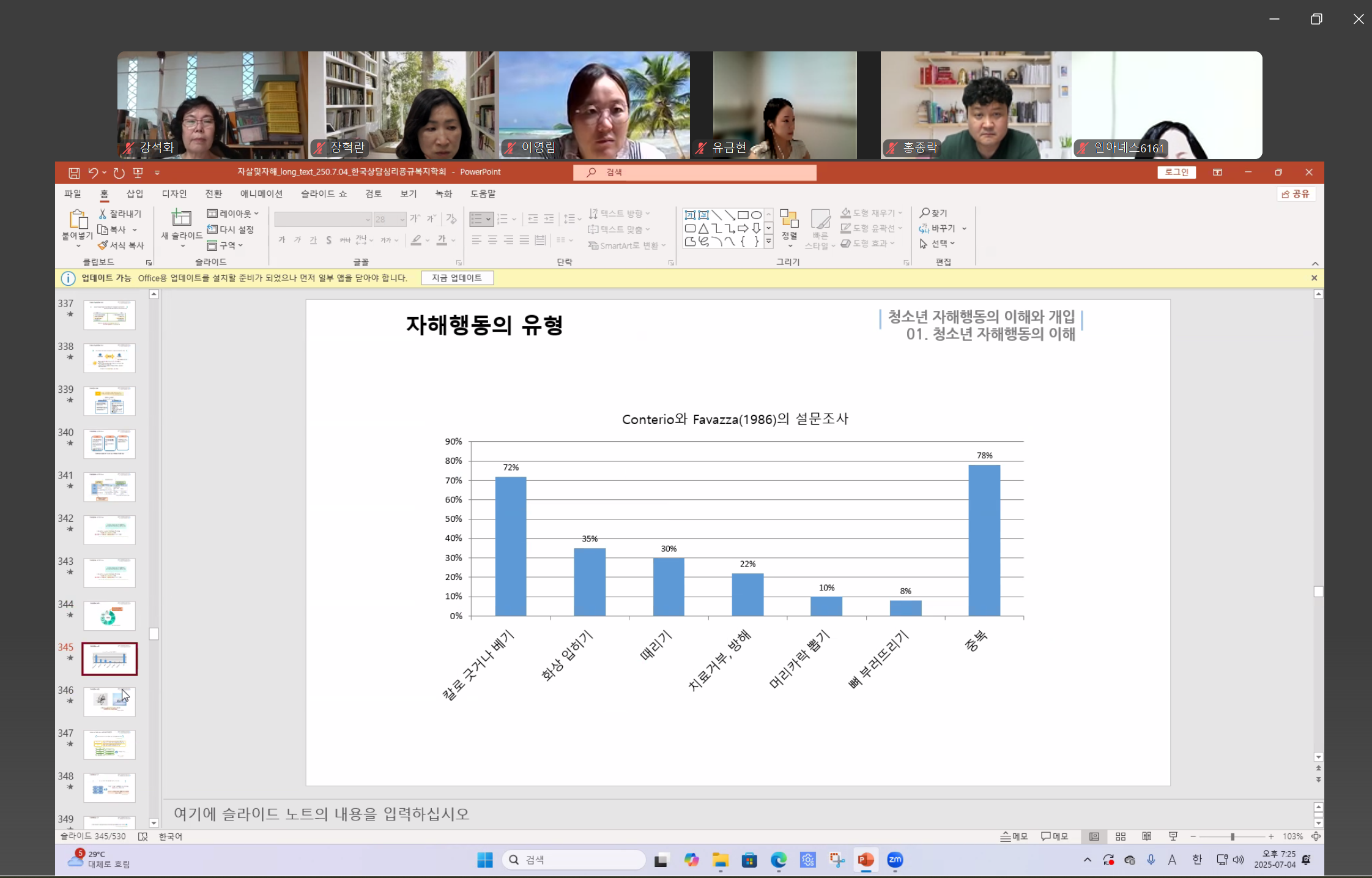The width and height of the screenshot is (1372, 878).
Task: Click the Fit Slide to Window icon
Action: 1316,836
